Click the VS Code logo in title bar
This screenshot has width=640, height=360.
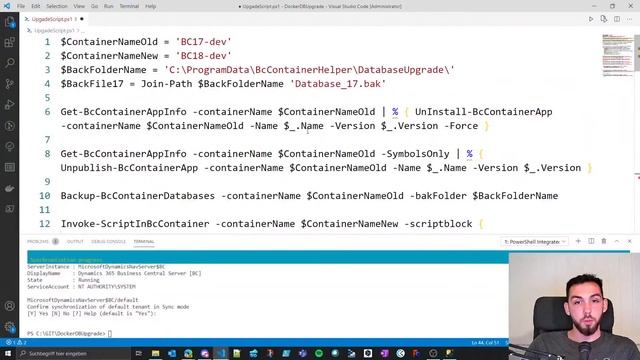pyautogui.click(x=7, y=6)
